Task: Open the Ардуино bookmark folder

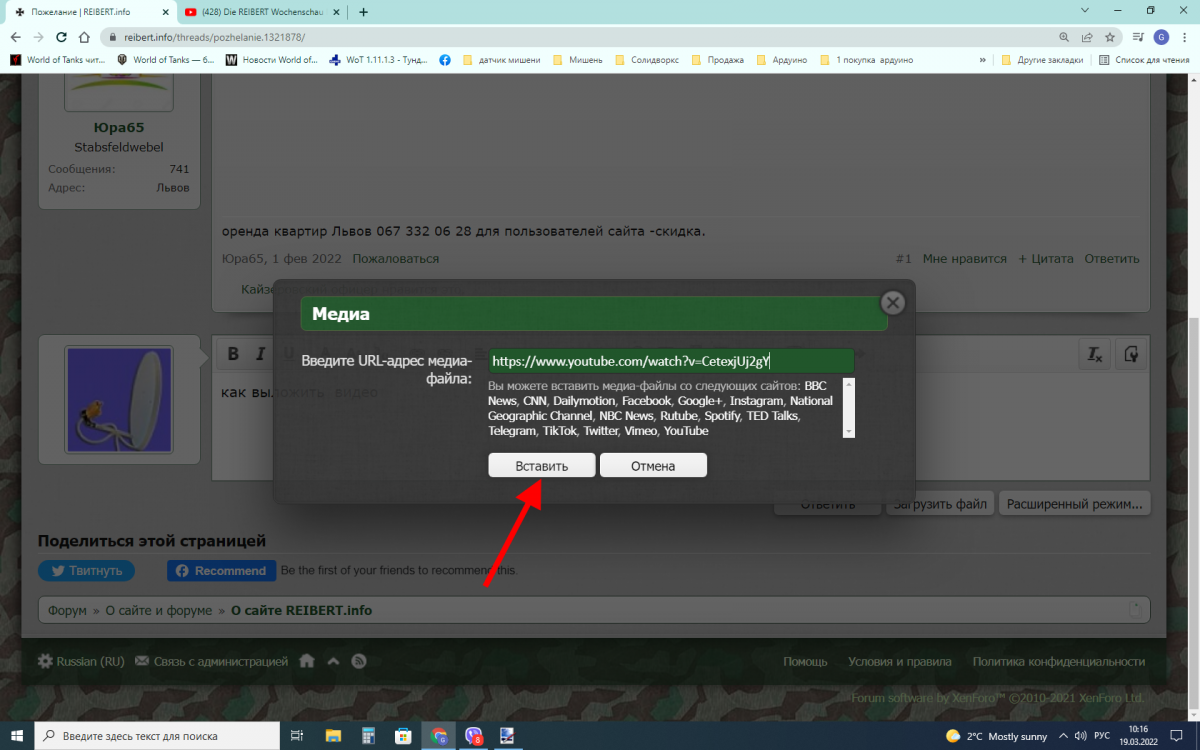Action: pos(781,60)
